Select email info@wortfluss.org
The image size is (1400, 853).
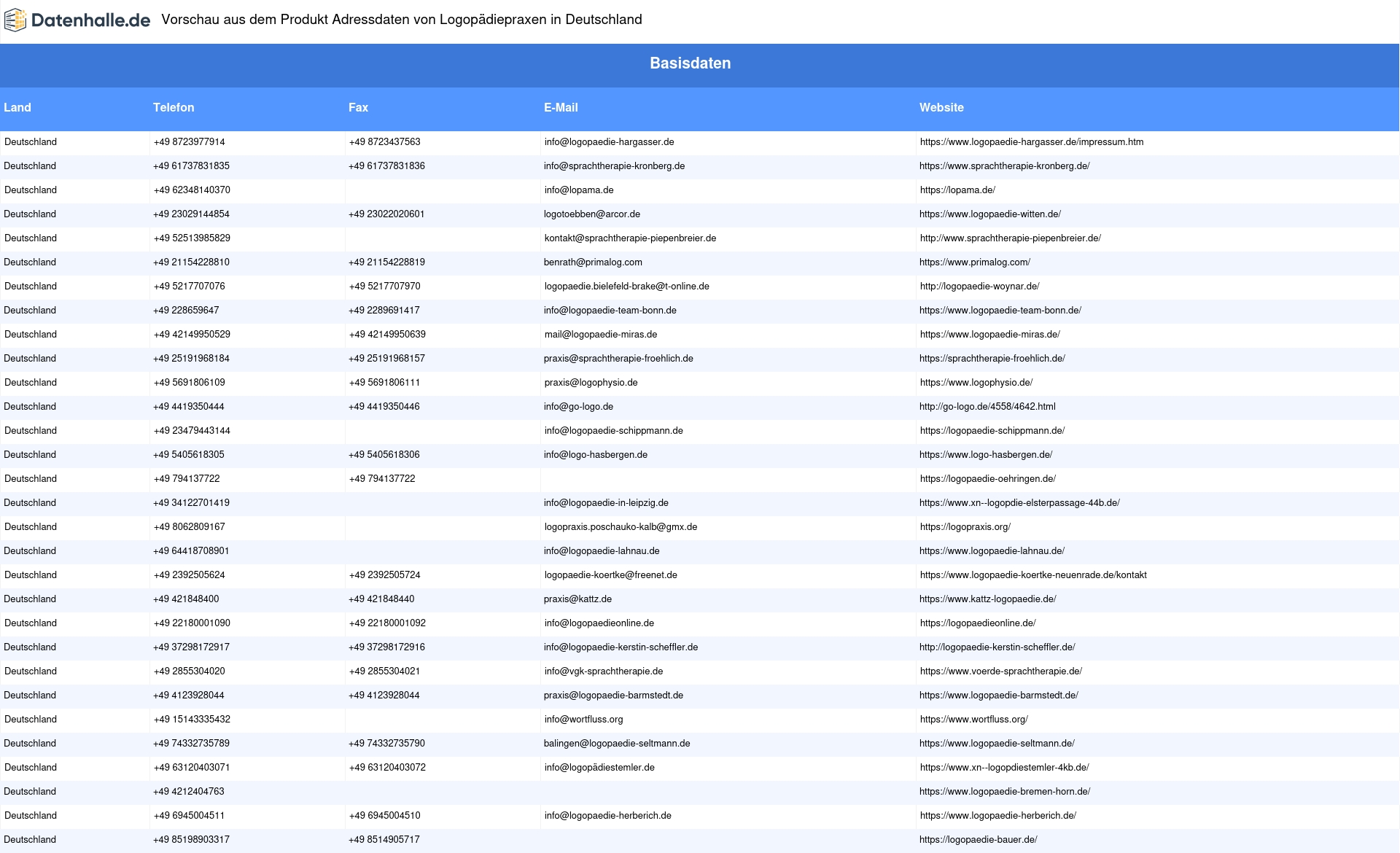[x=584, y=720]
